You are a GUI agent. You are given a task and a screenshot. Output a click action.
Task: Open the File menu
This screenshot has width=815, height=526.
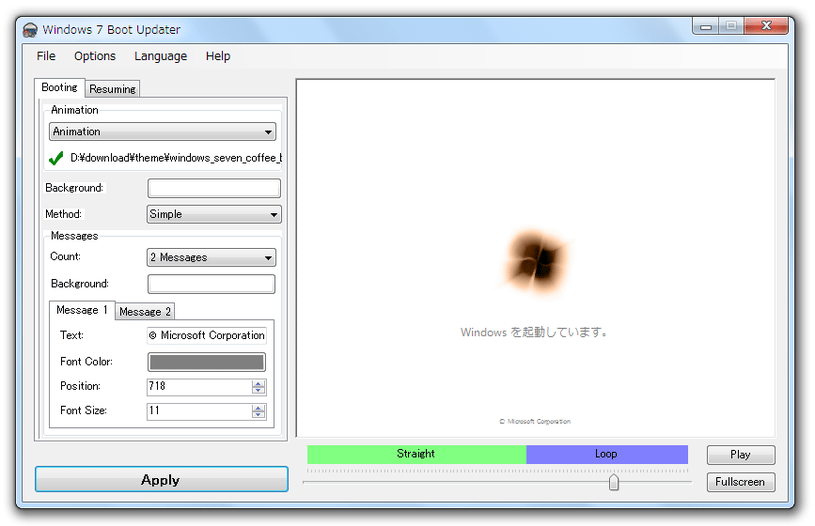click(46, 56)
